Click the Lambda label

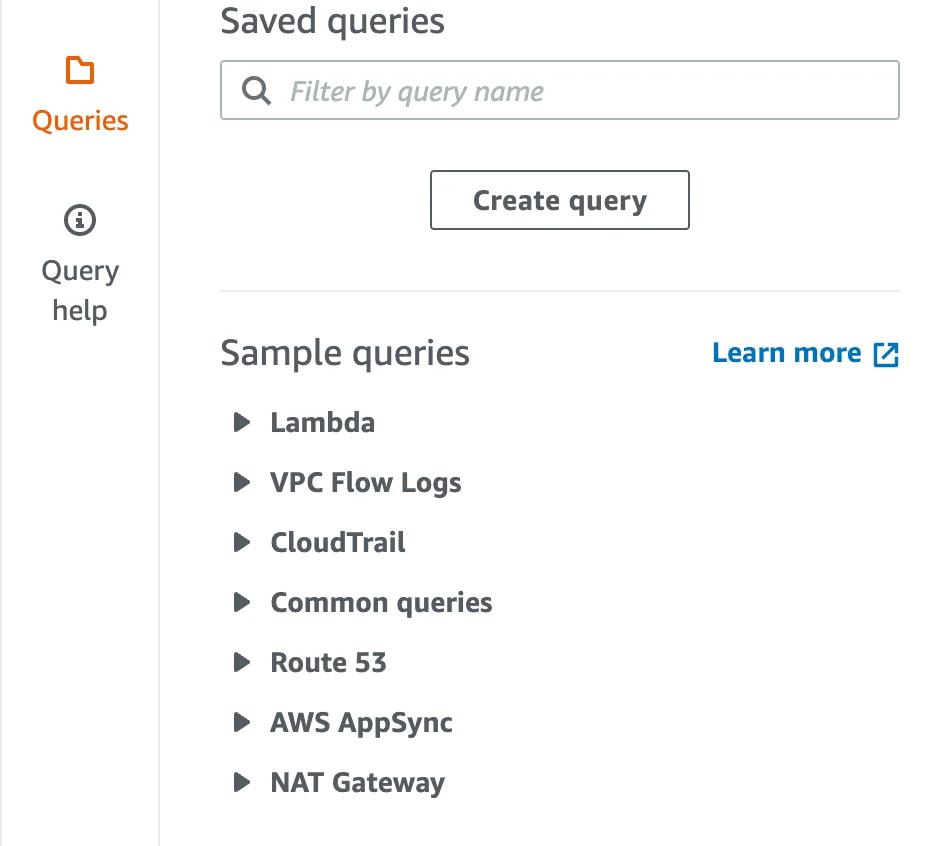point(323,423)
